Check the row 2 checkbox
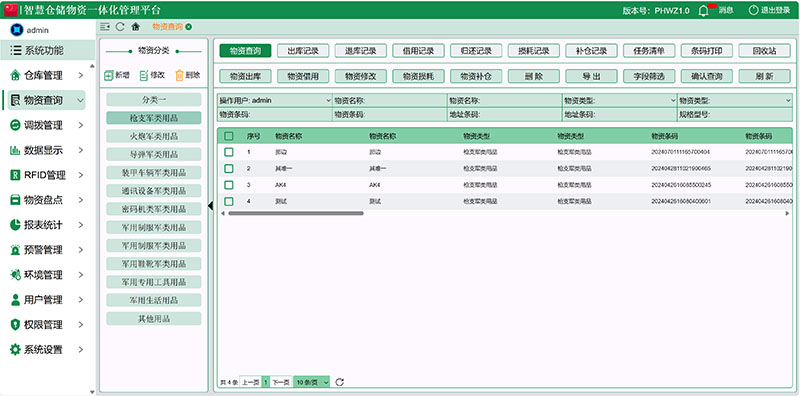This screenshot has width=800, height=396. coord(229,168)
